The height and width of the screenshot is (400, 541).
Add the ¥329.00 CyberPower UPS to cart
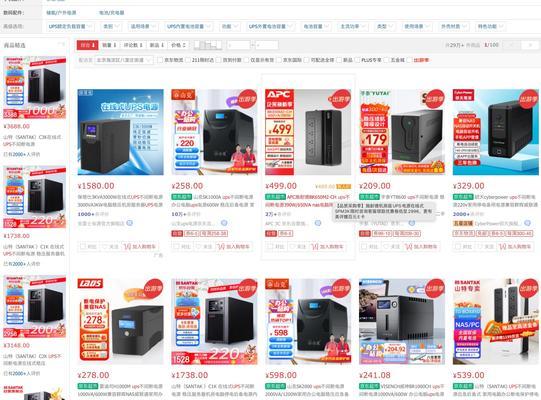click(515, 246)
